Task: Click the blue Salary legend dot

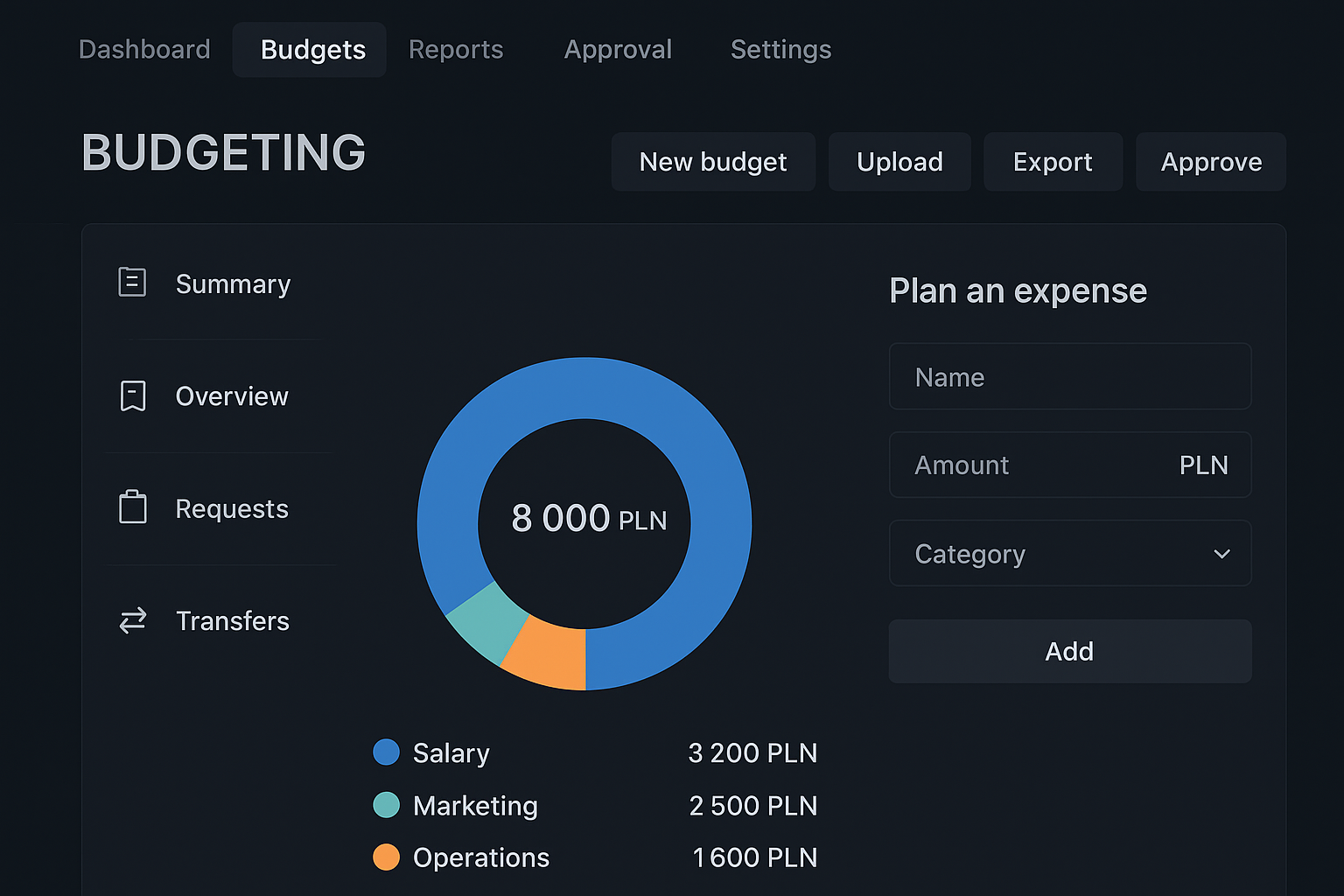Action: click(x=386, y=752)
